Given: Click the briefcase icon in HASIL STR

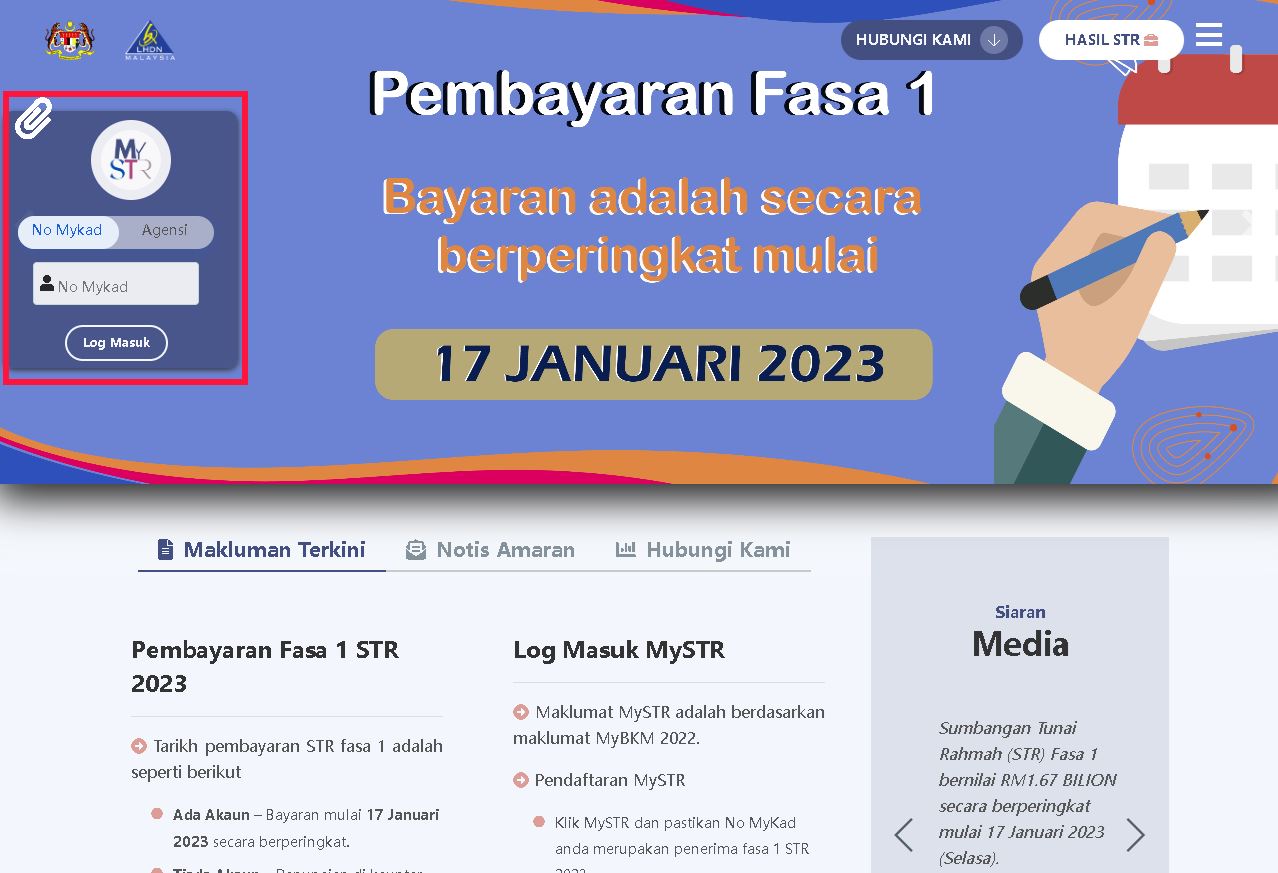Looking at the screenshot, I should point(1151,40).
